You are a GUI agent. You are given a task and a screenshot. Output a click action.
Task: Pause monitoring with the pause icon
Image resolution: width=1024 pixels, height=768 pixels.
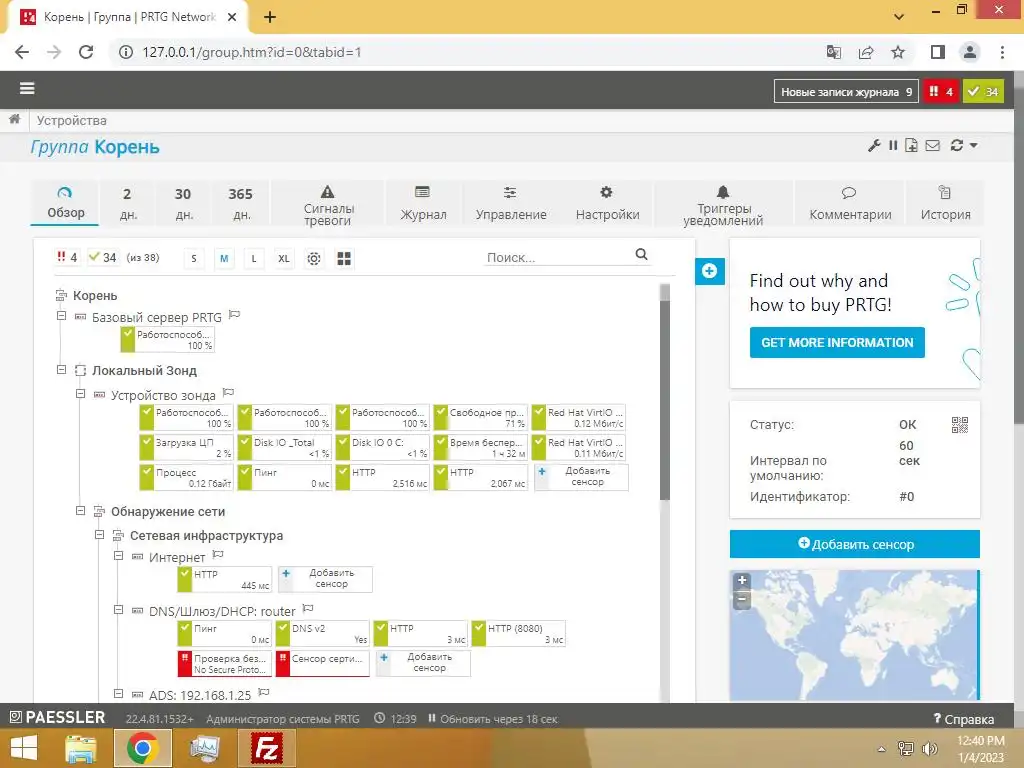[893, 145]
